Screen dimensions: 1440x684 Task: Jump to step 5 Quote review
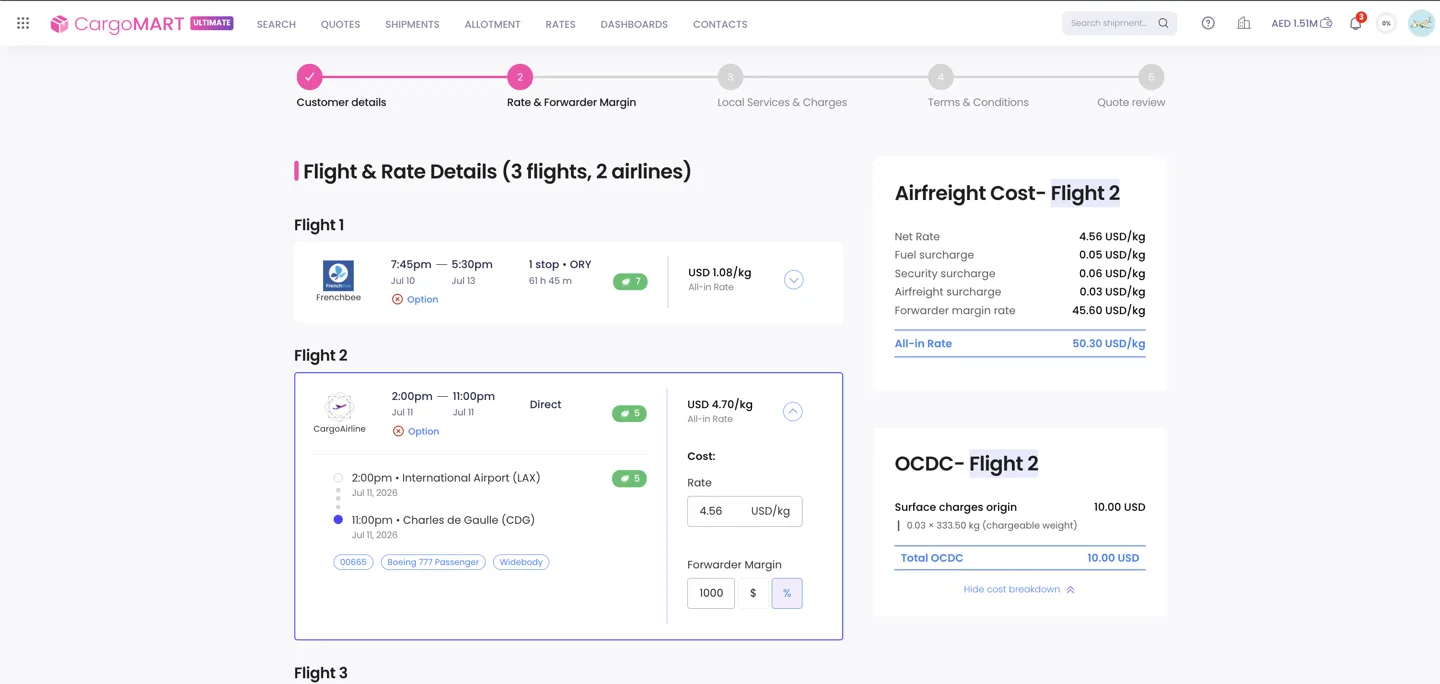[x=1151, y=77]
